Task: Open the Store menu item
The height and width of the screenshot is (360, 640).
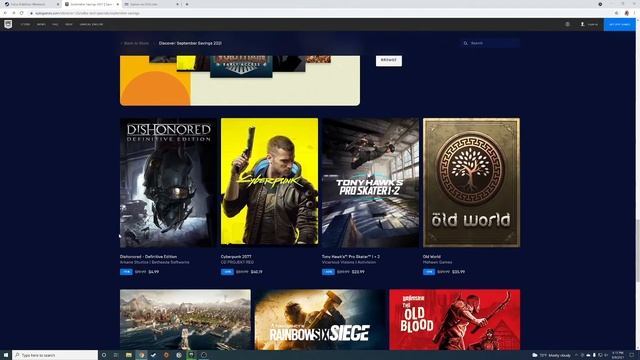Action: pyautogui.click(x=25, y=24)
